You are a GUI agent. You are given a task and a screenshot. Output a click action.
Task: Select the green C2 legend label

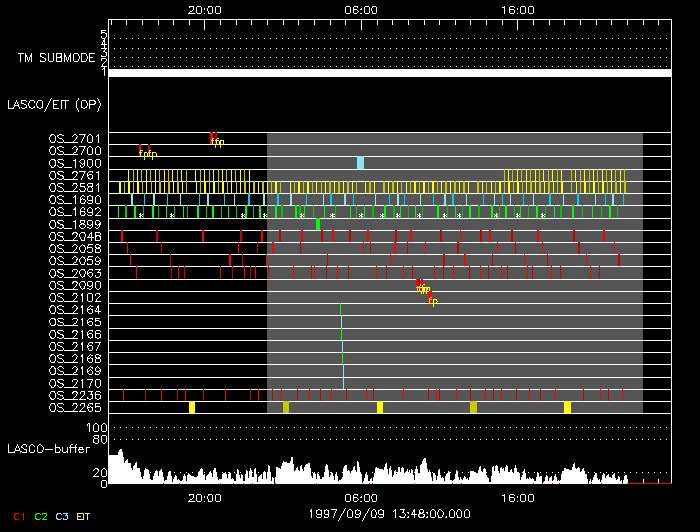point(41,515)
